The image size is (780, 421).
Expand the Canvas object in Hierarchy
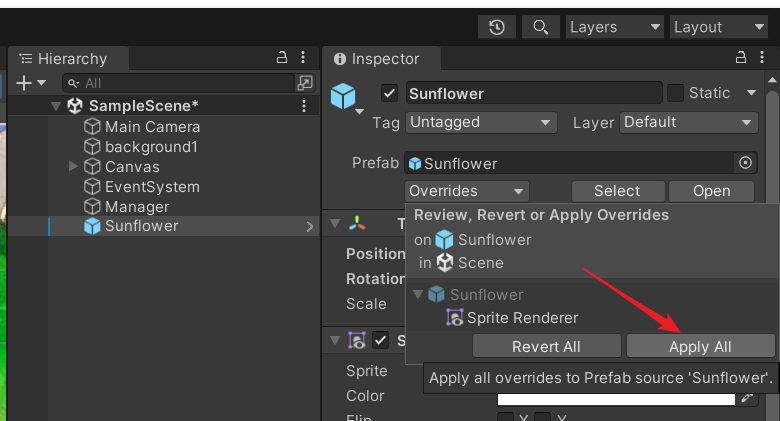(x=73, y=166)
